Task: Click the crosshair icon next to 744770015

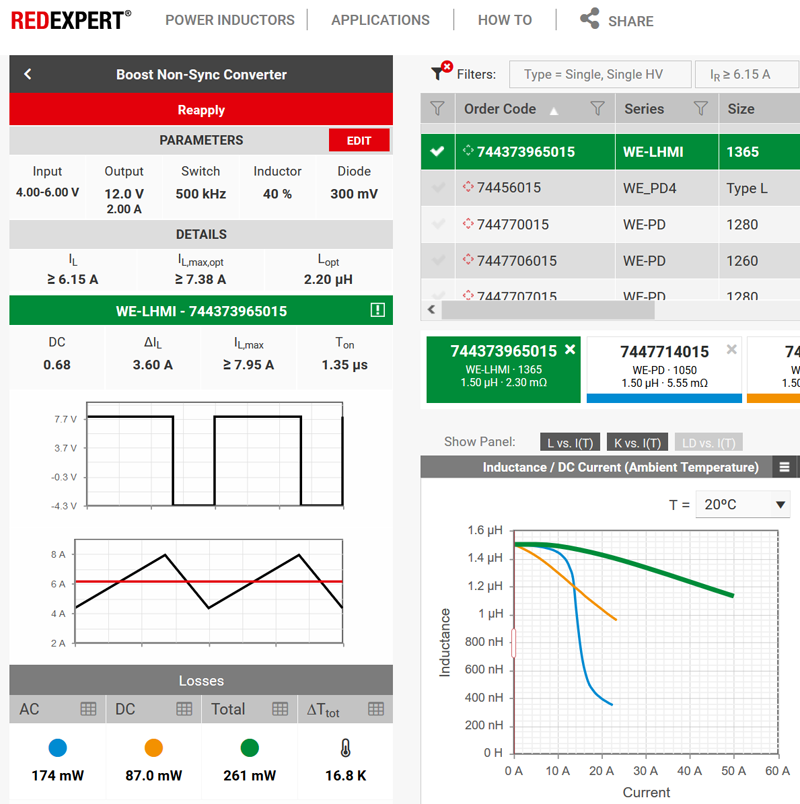Action: 468,223
